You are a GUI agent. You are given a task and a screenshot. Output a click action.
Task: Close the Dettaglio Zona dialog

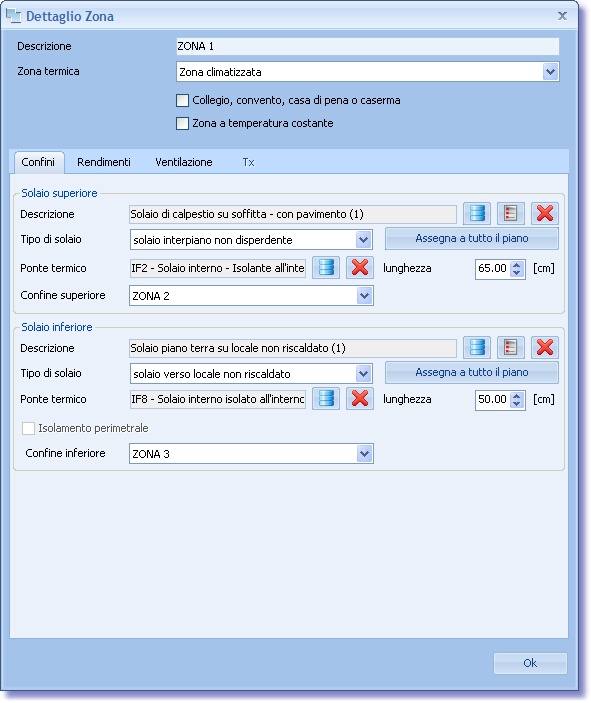click(x=562, y=16)
